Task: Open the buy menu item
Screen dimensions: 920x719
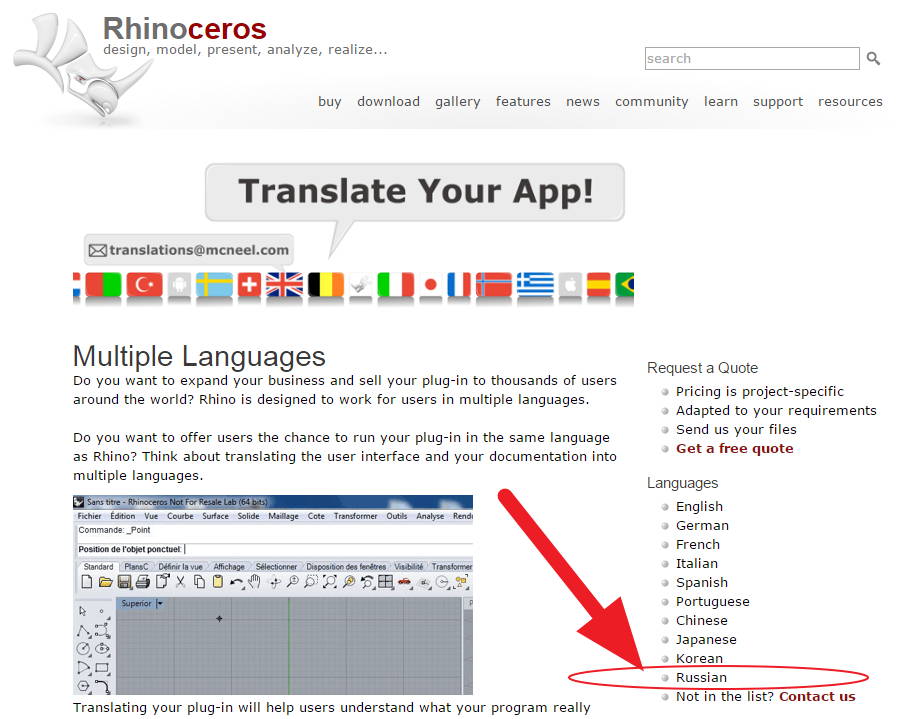Action: click(x=330, y=102)
